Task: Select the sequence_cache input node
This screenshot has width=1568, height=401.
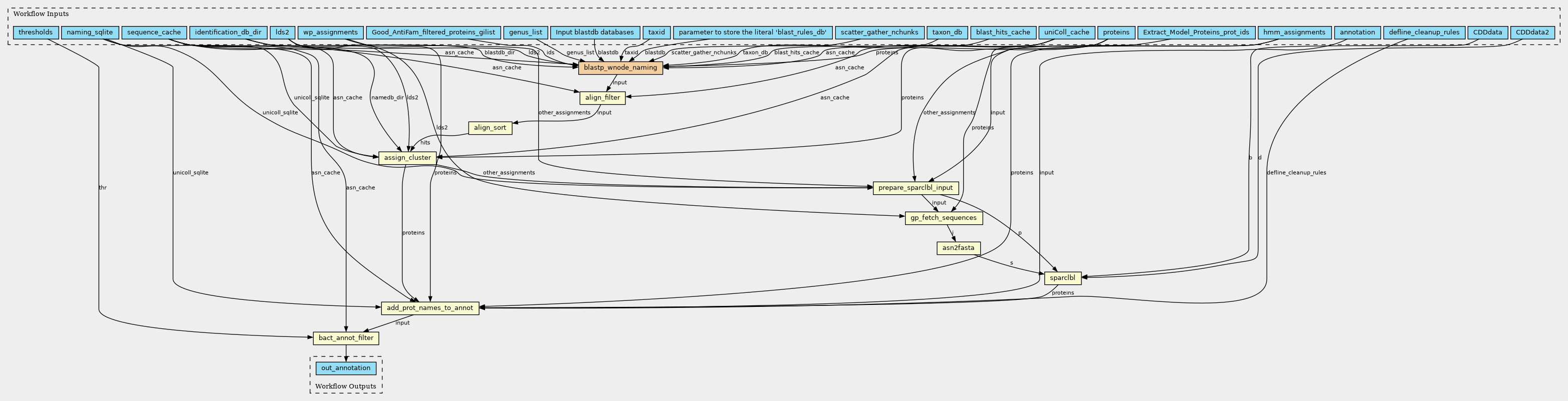Action: (154, 32)
